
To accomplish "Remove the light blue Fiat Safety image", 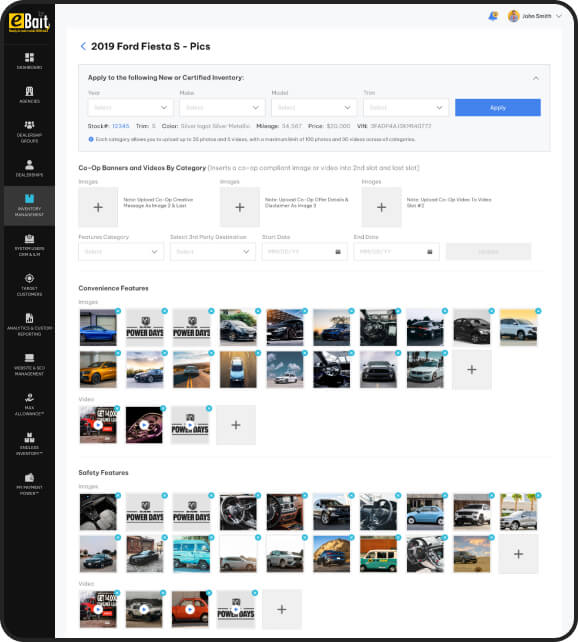I will click(445, 495).
